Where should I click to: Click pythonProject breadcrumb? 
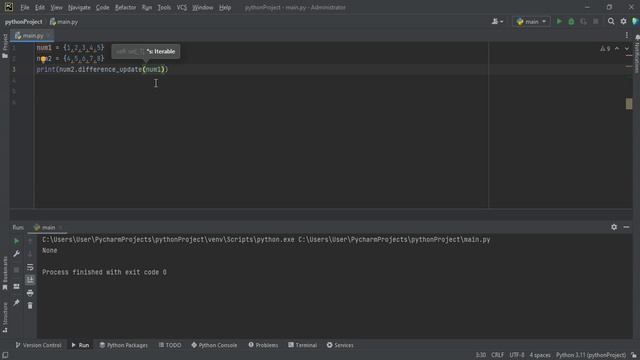pos(24,22)
